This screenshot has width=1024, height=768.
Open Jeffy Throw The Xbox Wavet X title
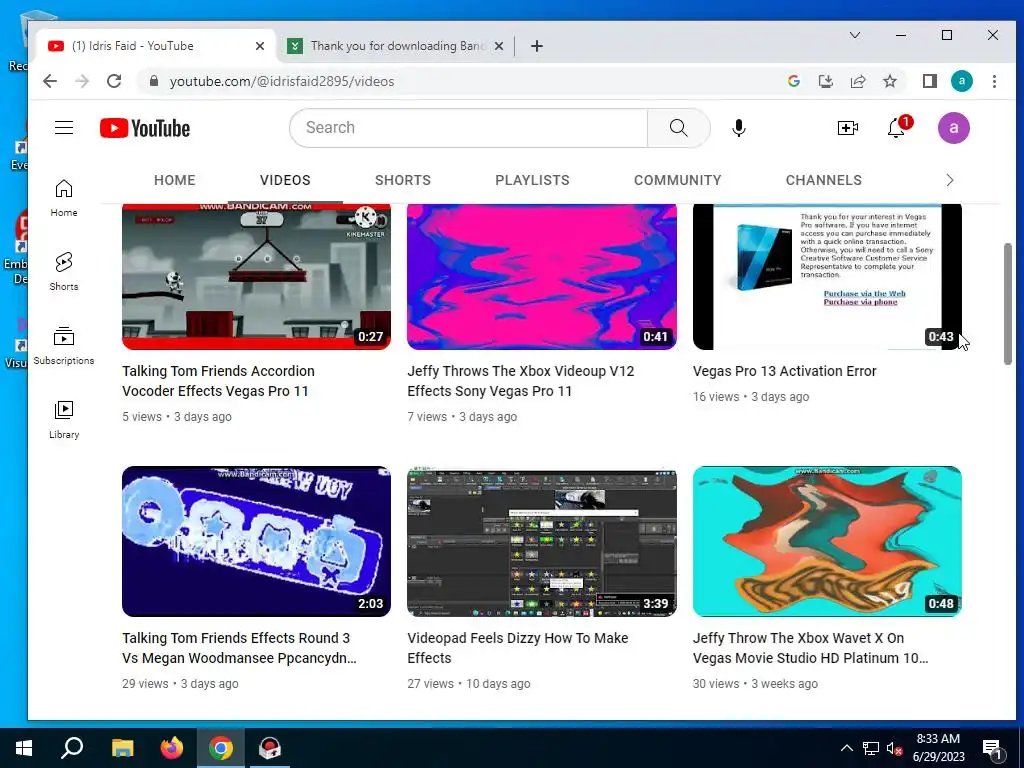(810, 648)
